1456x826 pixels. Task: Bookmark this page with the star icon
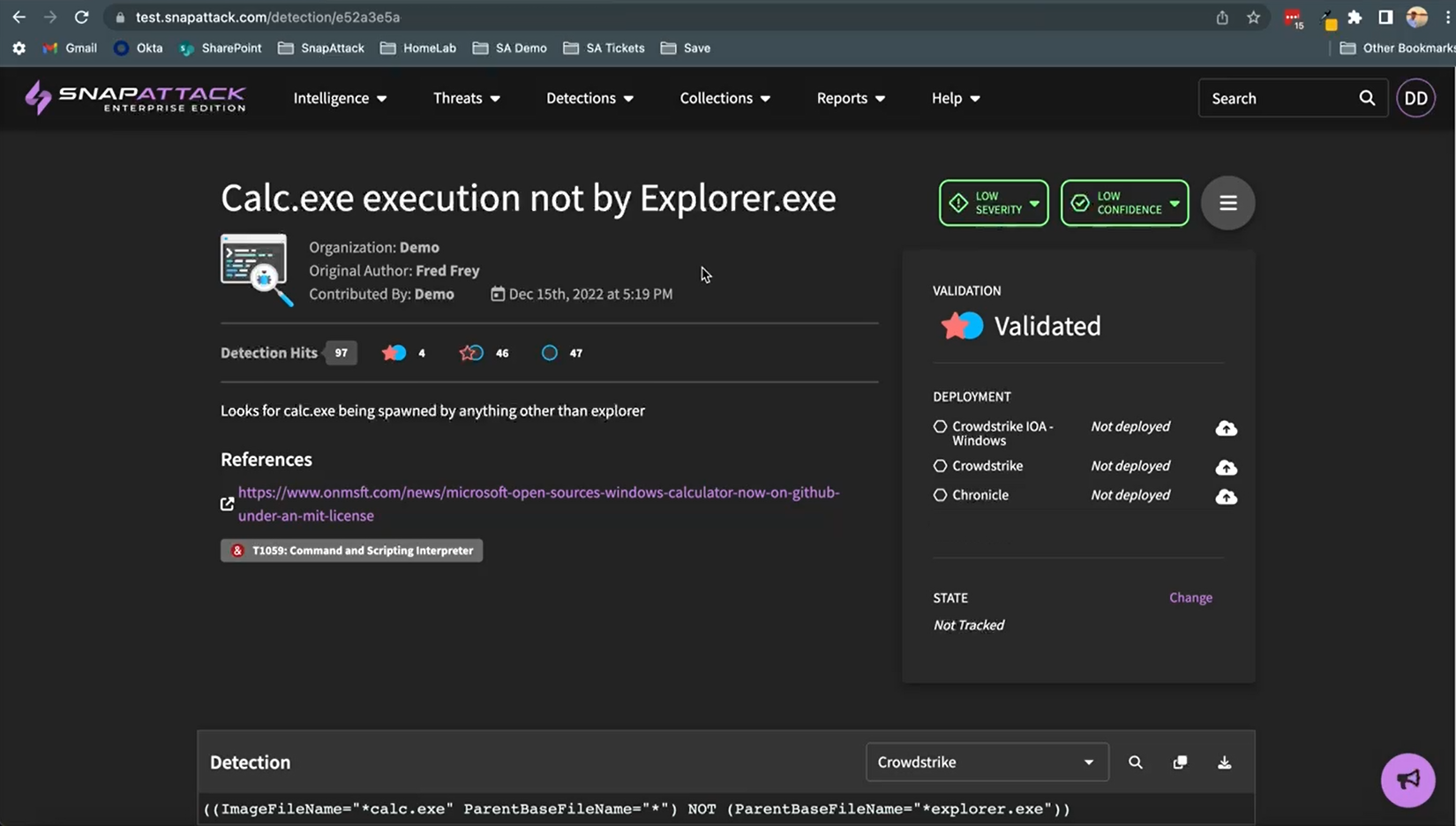point(1253,18)
